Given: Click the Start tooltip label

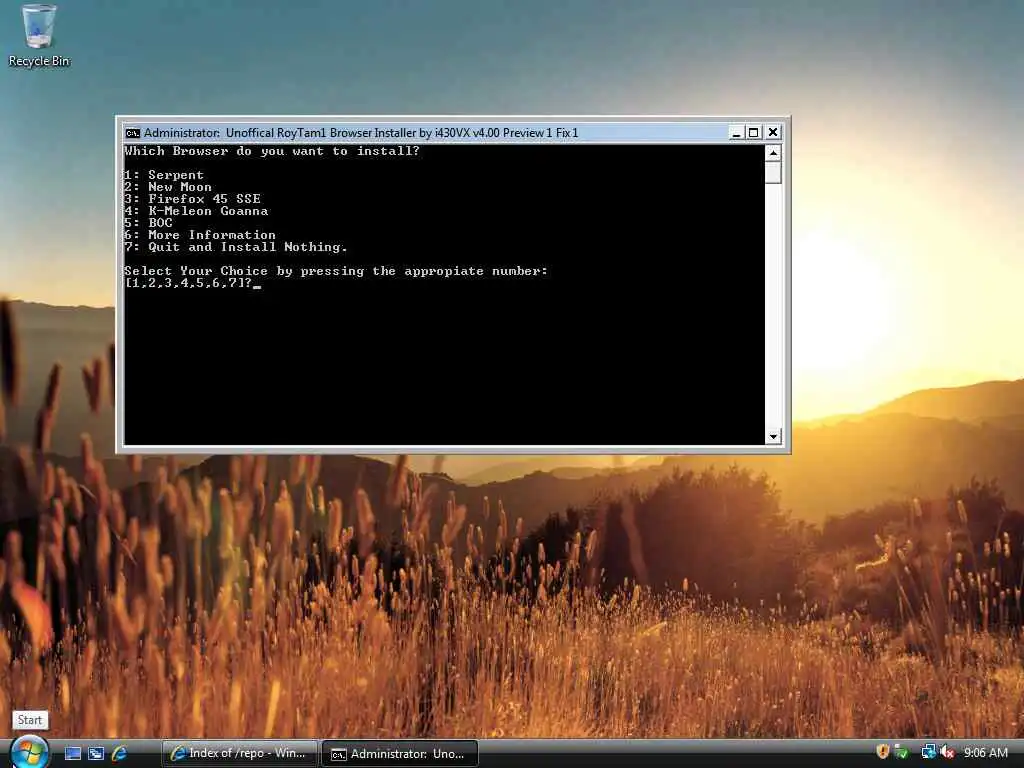Looking at the screenshot, I should [x=30, y=720].
